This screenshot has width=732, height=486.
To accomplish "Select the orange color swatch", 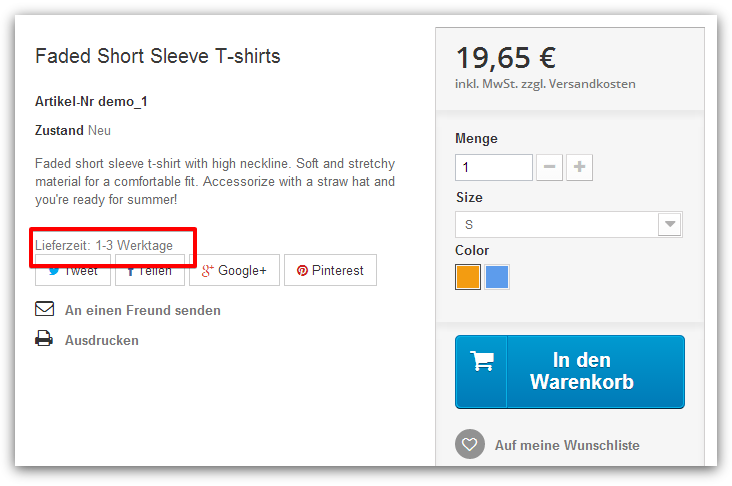I will (468, 277).
